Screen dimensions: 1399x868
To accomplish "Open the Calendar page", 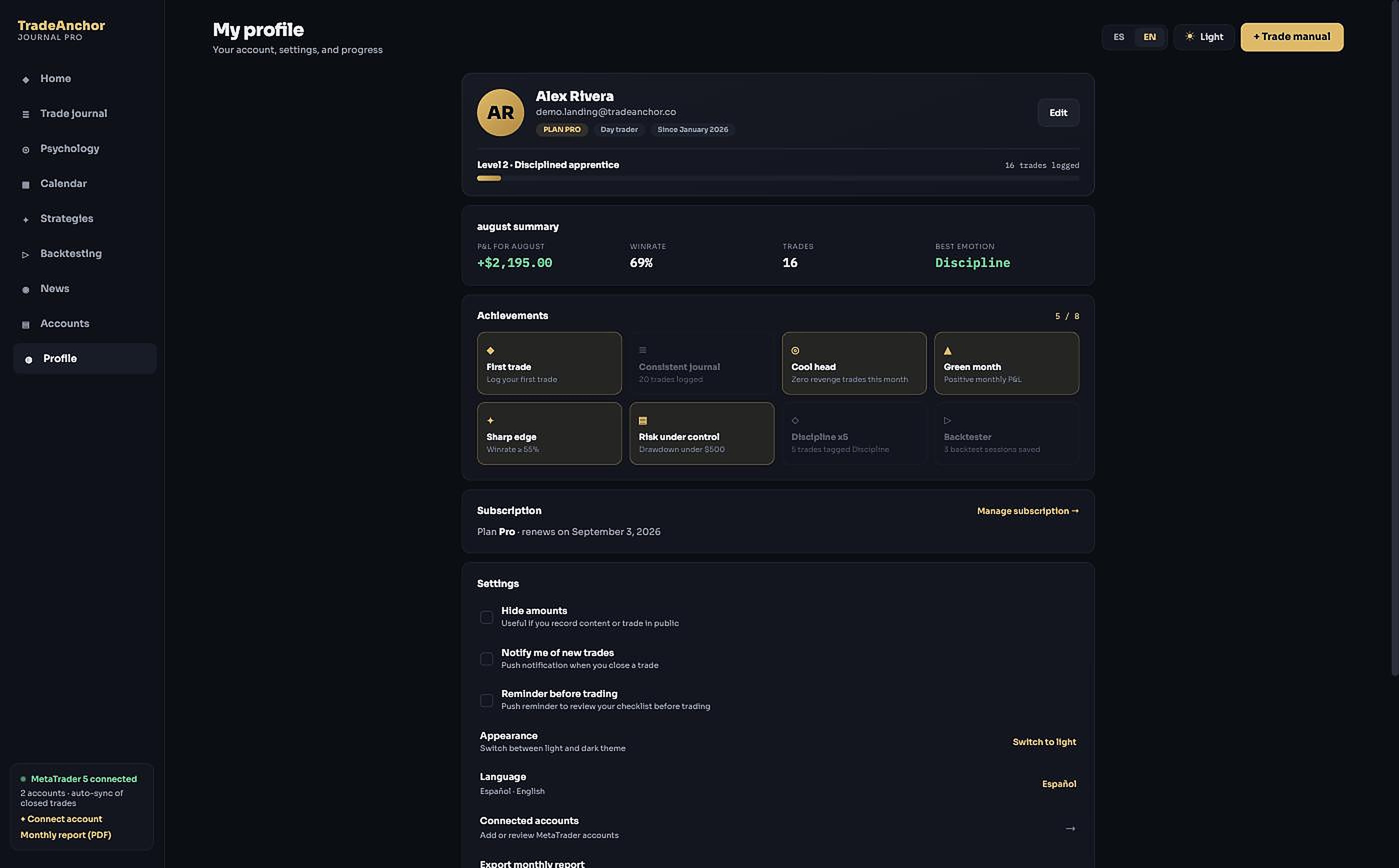I will pos(84,183).
